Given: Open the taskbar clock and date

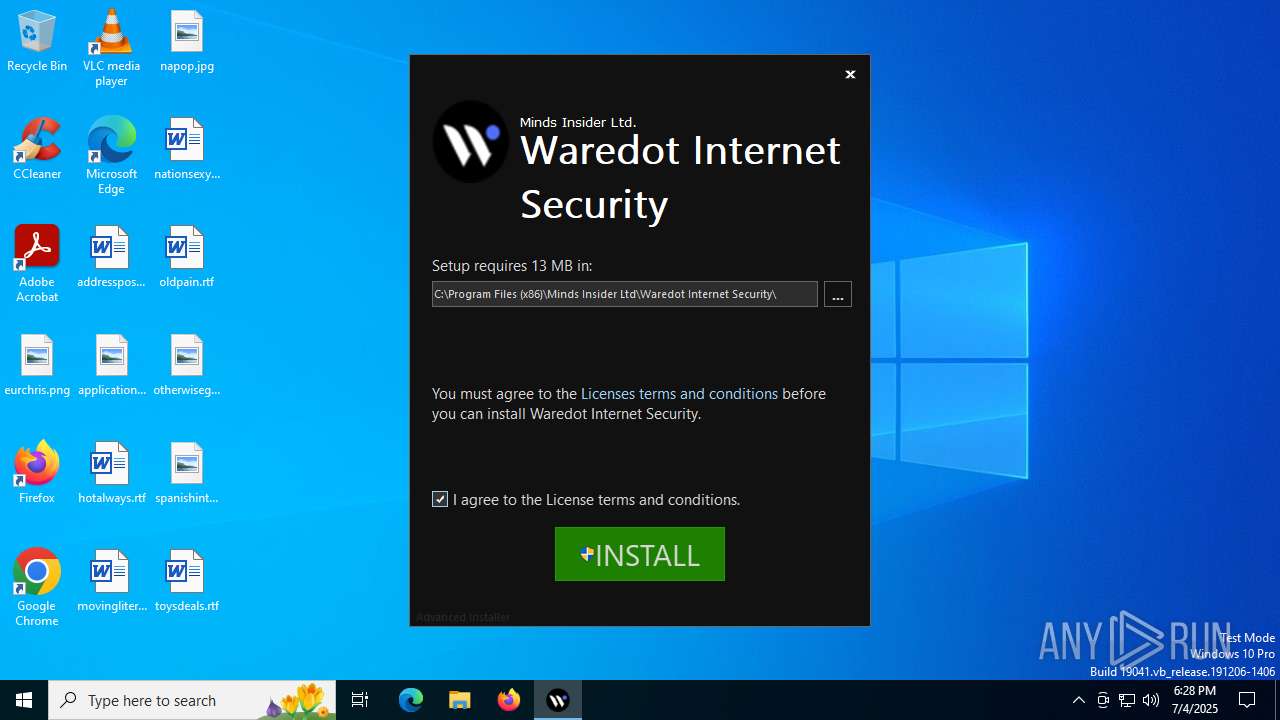Looking at the screenshot, I should click(1195, 700).
